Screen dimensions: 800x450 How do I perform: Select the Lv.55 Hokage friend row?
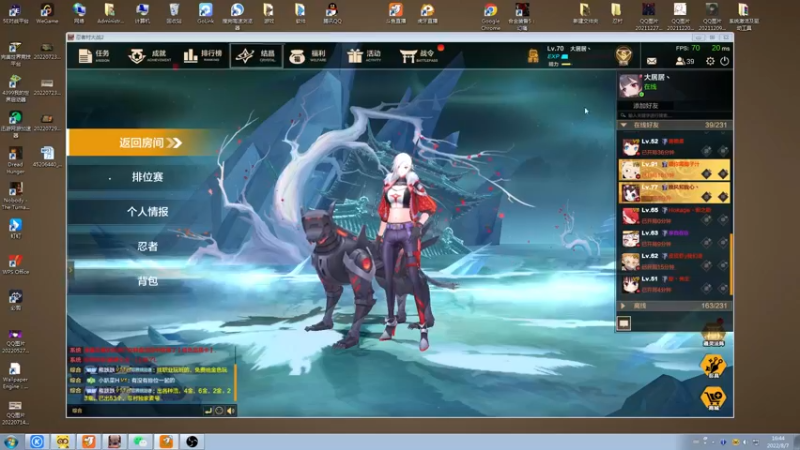[x=674, y=216]
